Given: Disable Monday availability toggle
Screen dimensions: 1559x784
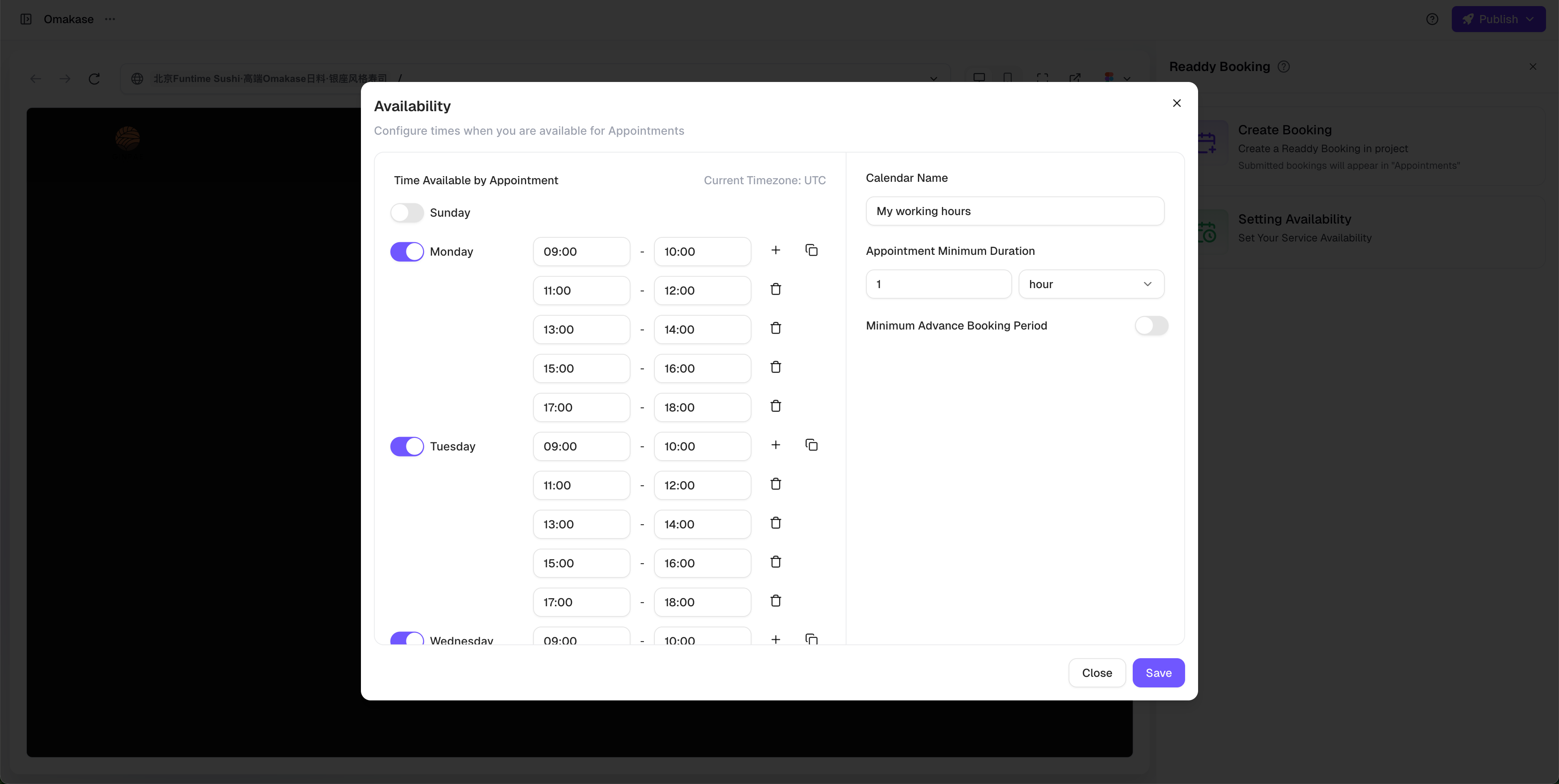Looking at the screenshot, I should point(407,252).
